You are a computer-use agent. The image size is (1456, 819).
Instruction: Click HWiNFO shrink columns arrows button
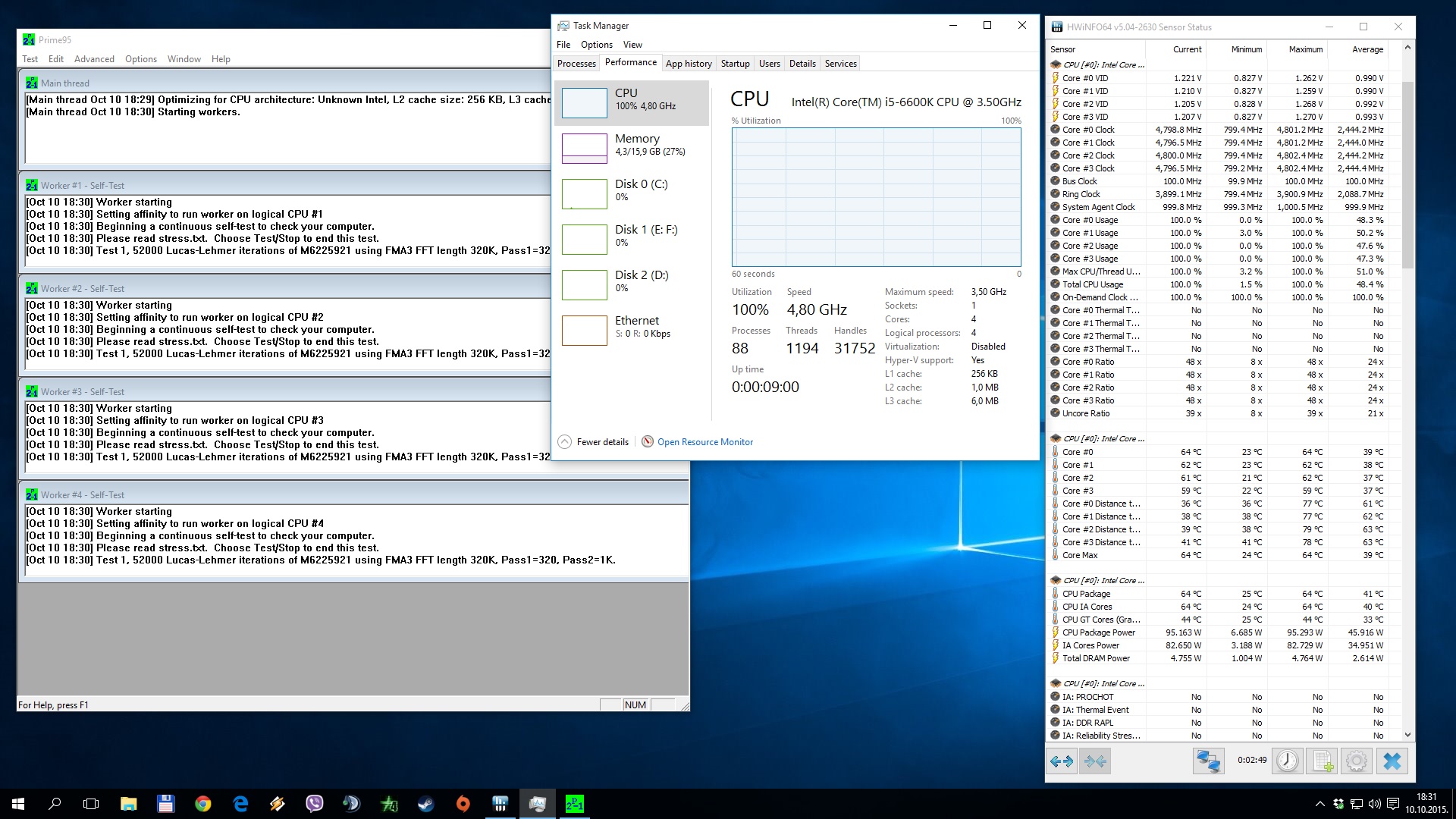(1095, 761)
